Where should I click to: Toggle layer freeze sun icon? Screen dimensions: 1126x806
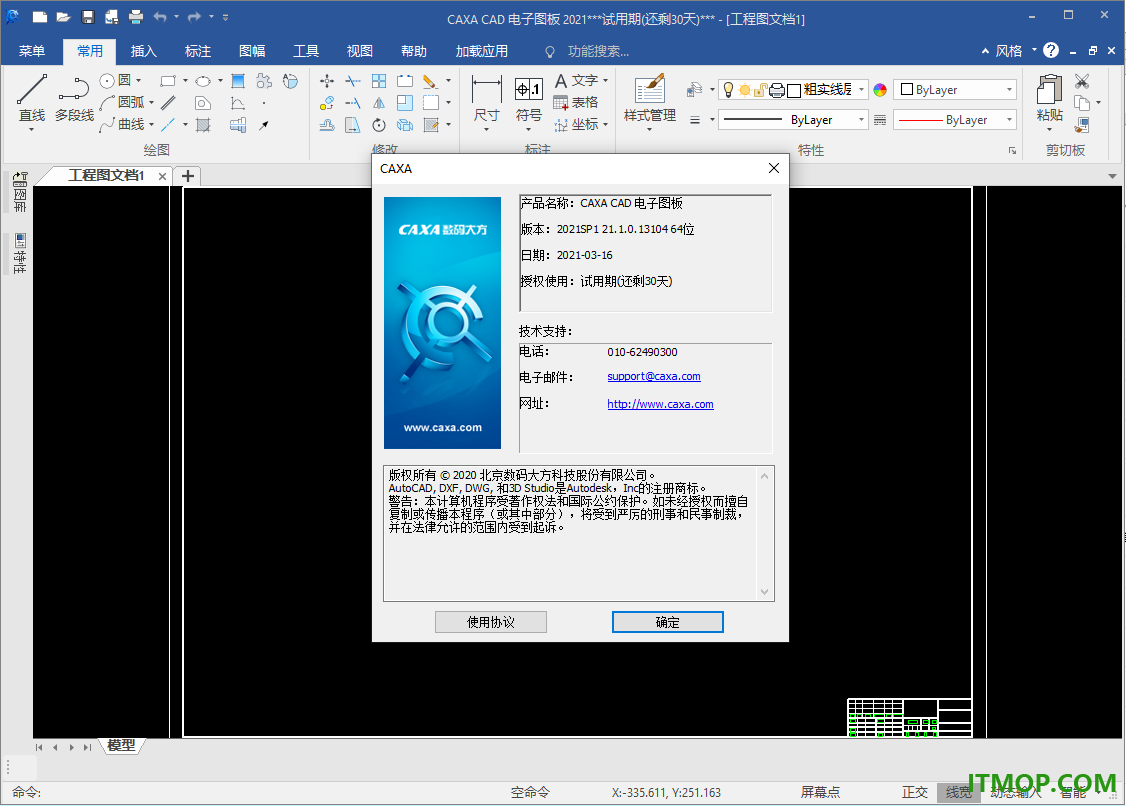(x=745, y=90)
